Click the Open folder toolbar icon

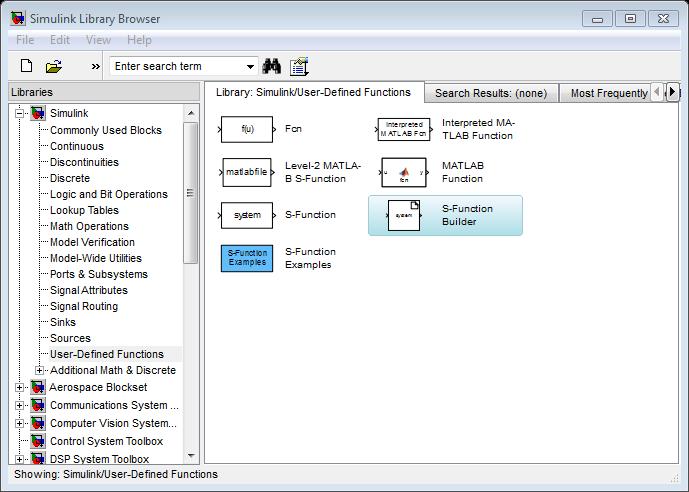tap(54, 66)
